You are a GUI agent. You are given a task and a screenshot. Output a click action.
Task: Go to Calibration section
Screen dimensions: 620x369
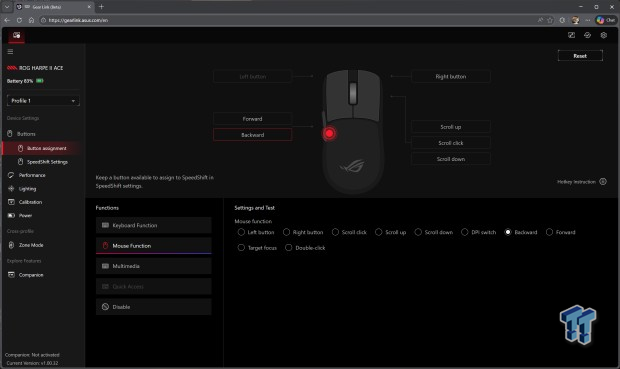30,202
